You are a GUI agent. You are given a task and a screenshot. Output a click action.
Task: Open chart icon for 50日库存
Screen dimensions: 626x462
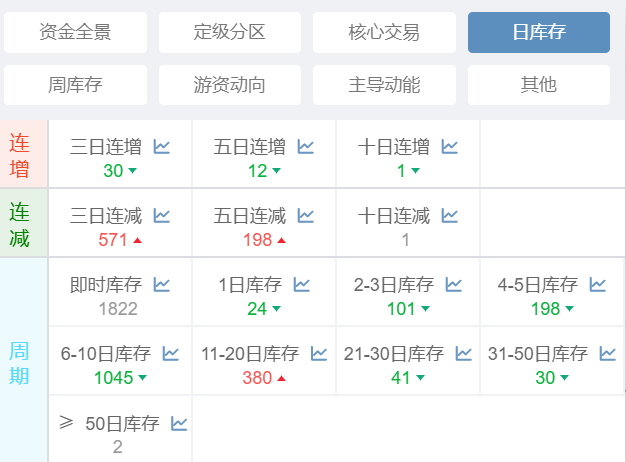coord(179,423)
